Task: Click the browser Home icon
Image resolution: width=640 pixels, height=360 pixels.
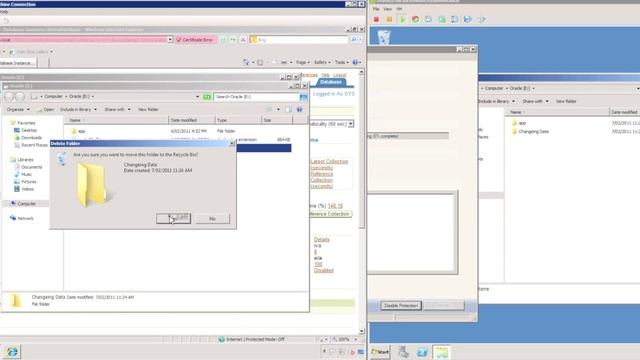Action: point(246,62)
